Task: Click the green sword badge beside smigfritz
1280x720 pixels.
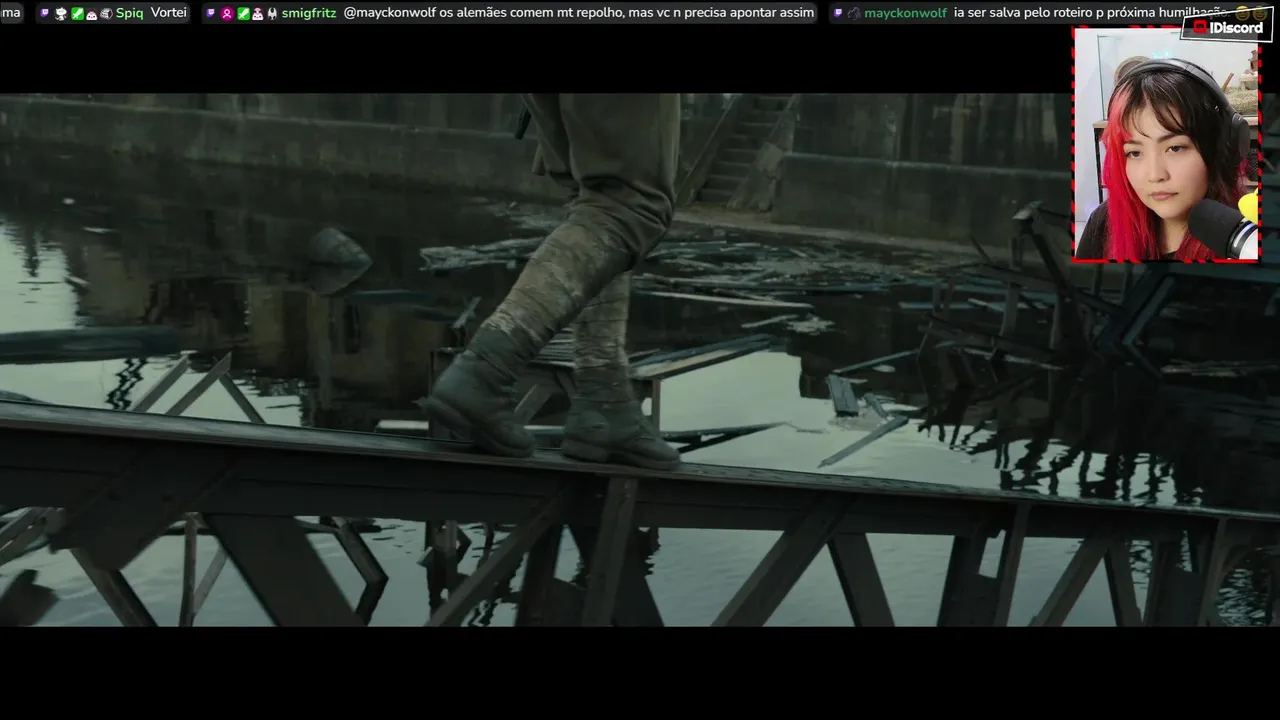Action: point(243,14)
